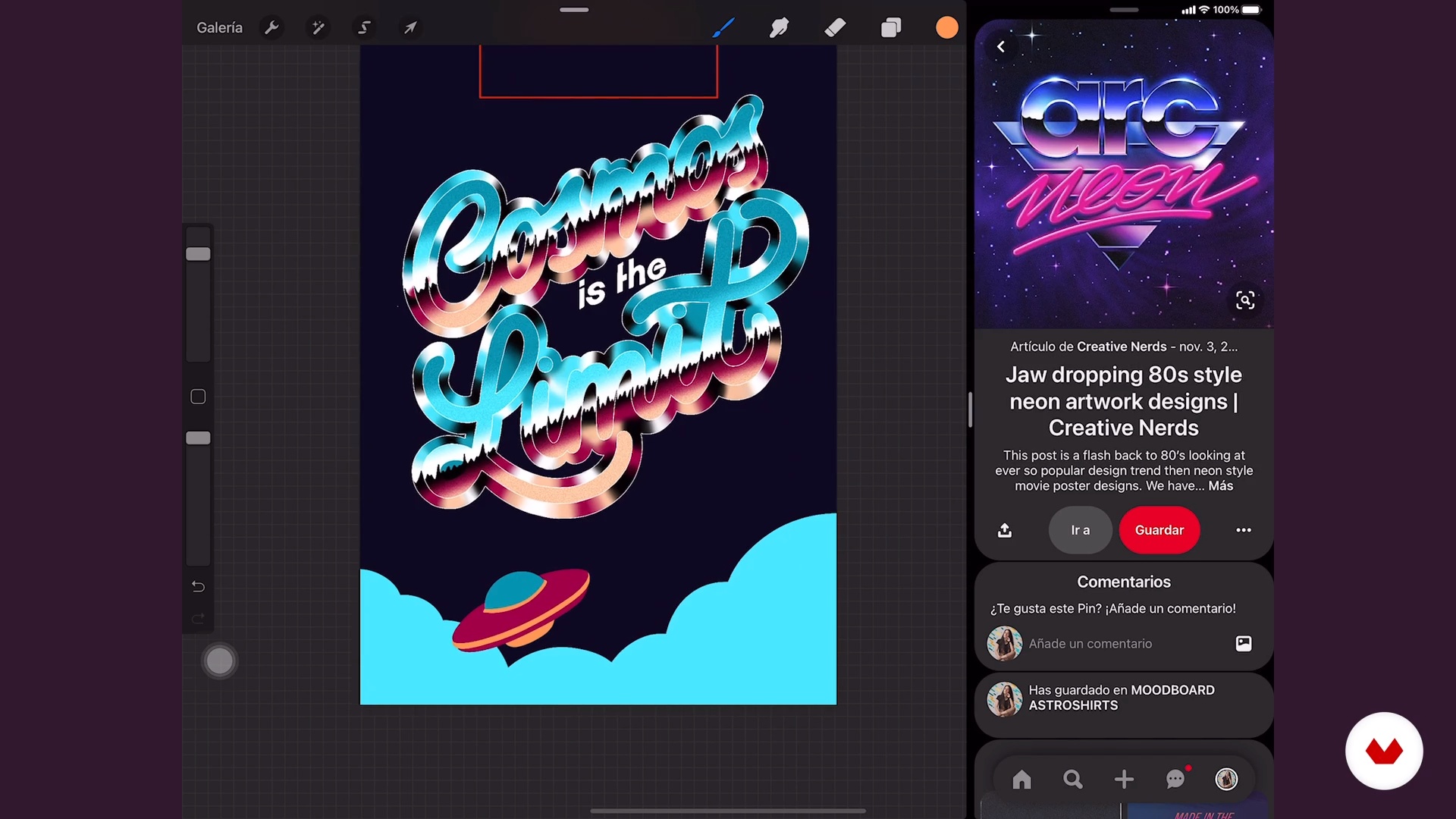This screenshot has height=819, width=1456.
Task: Open visual search on the pin image
Action: coord(1245,300)
